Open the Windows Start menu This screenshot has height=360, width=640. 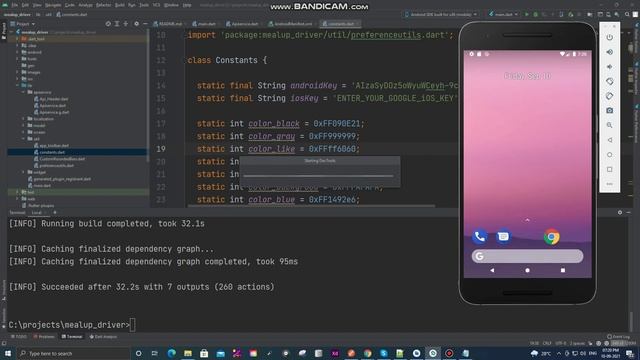click(8, 353)
